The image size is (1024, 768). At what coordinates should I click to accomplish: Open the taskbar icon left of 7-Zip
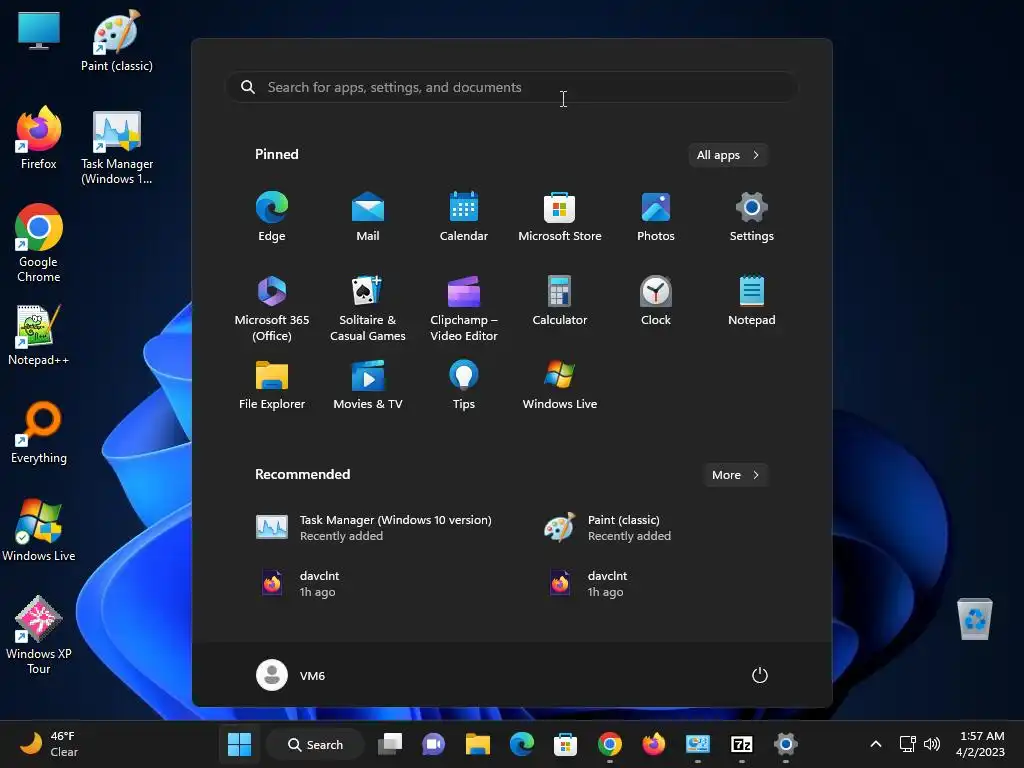click(697, 744)
